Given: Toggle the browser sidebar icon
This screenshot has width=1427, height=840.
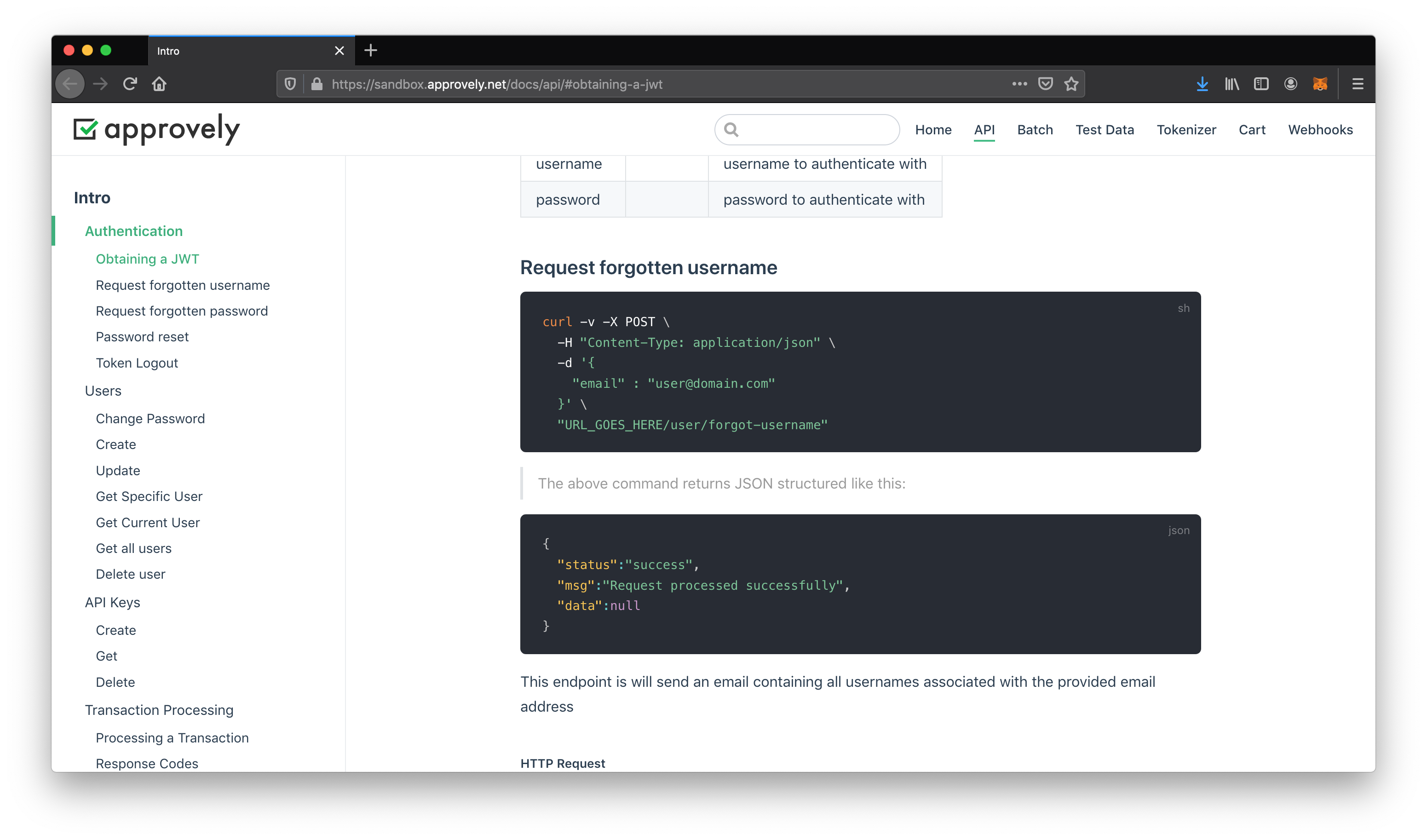Looking at the screenshot, I should (x=1261, y=83).
